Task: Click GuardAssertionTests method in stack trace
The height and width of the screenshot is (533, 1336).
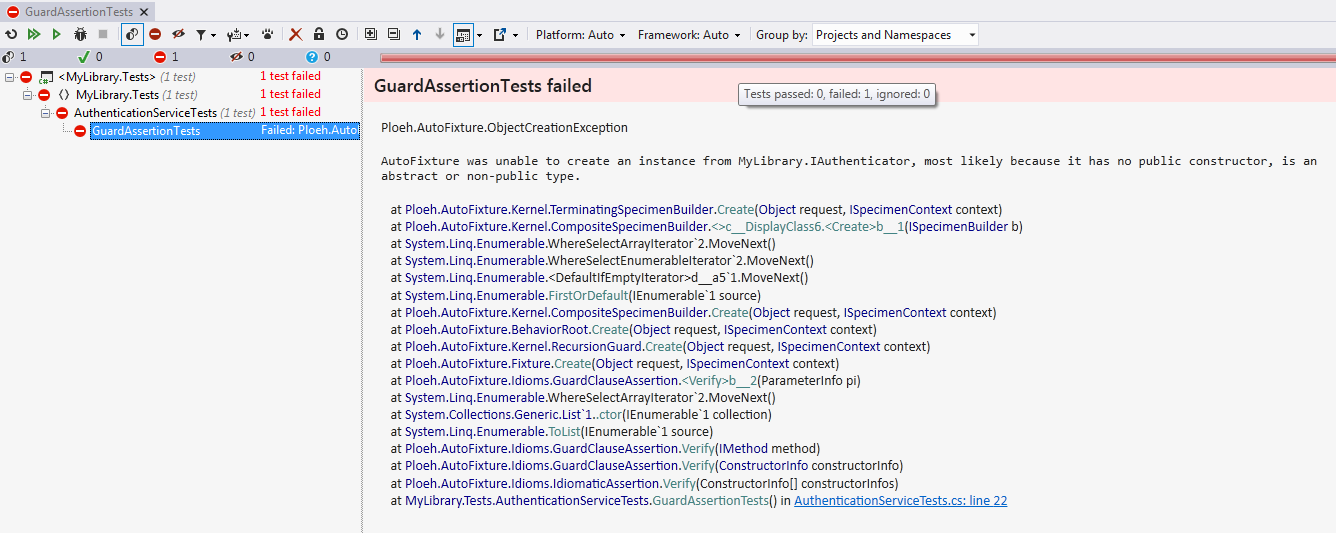Action: tap(710, 500)
